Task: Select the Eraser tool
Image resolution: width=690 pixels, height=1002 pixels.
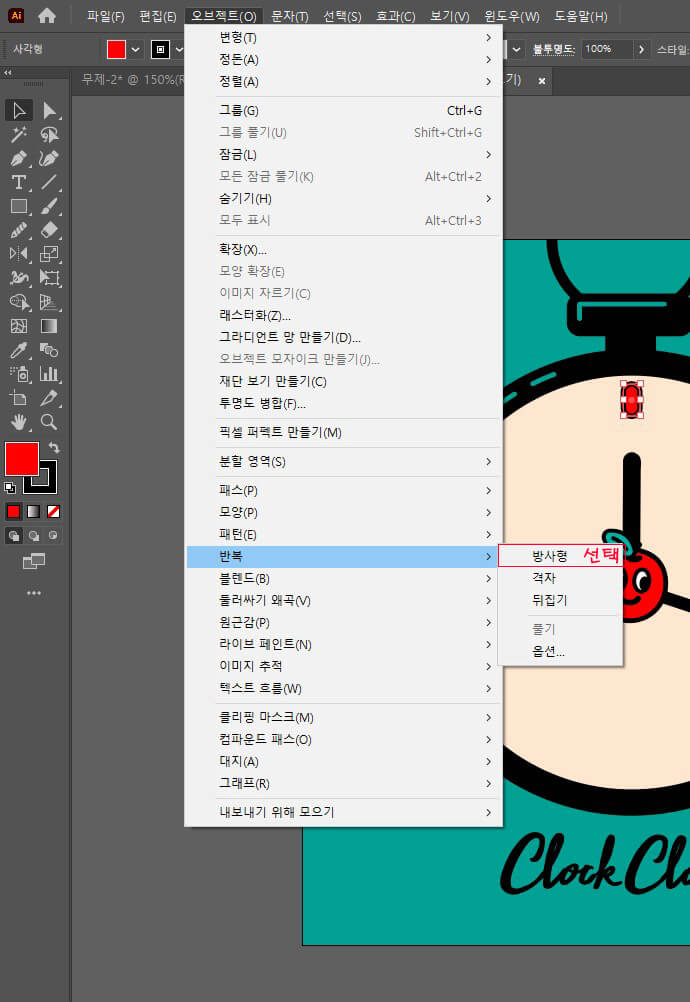Action: [49, 230]
